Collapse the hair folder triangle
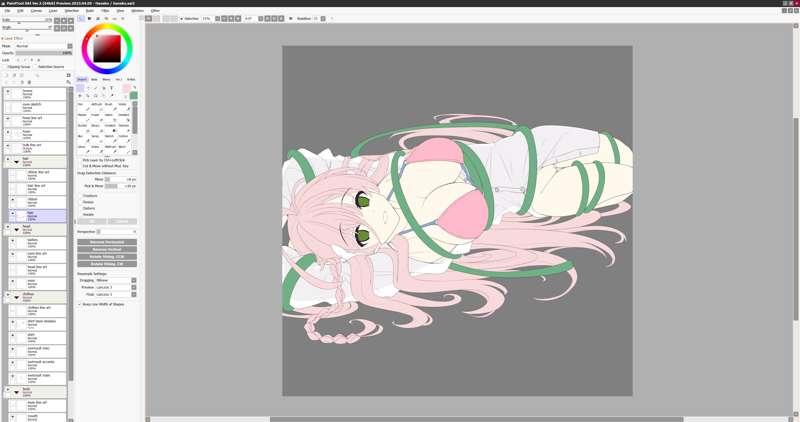 [x=16, y=162]
